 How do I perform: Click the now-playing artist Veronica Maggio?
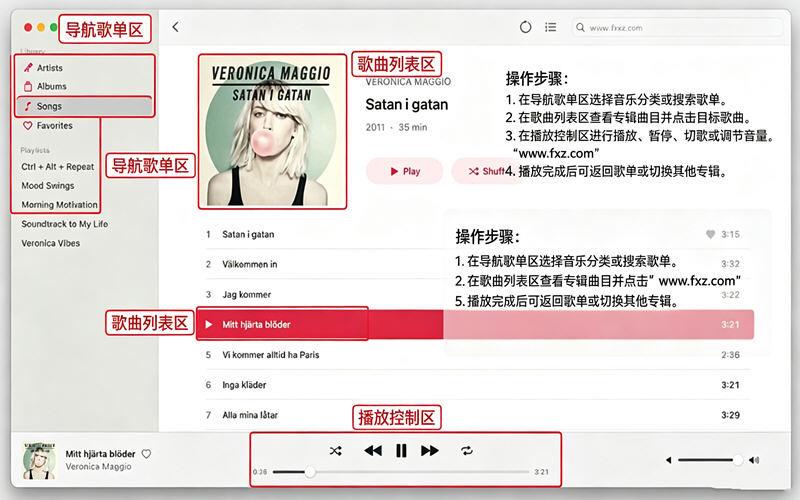pyautogui.click(x=98, y=466)
